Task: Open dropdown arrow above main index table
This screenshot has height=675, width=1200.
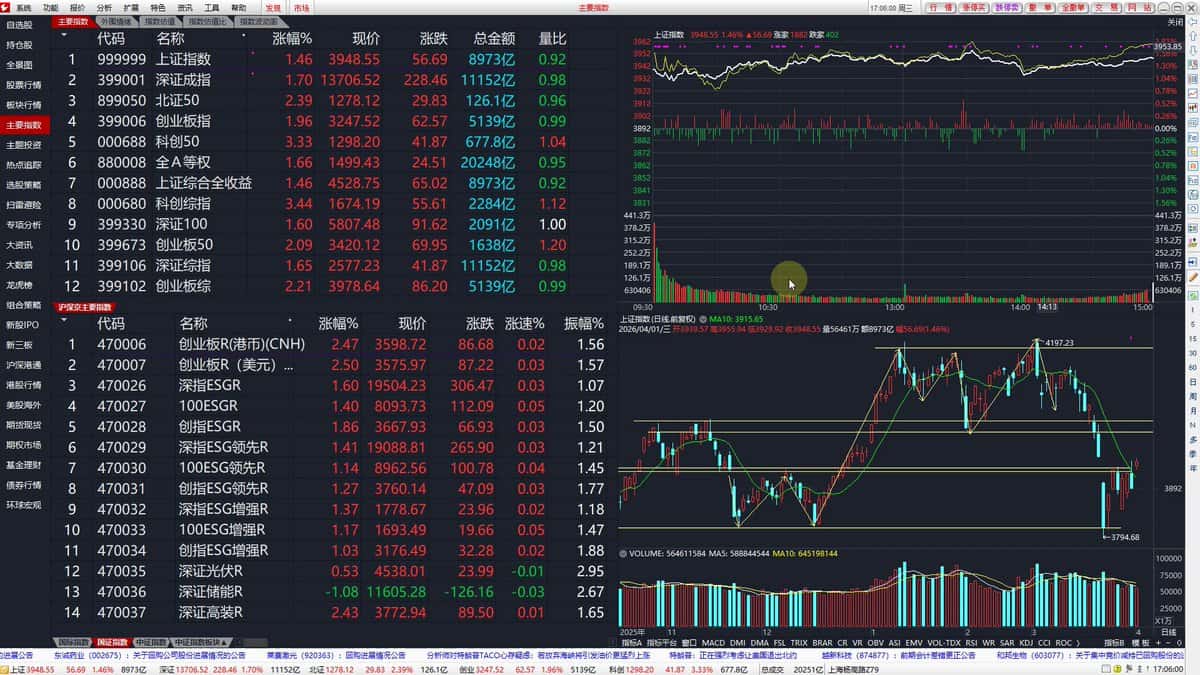Action: pos(65,34)
